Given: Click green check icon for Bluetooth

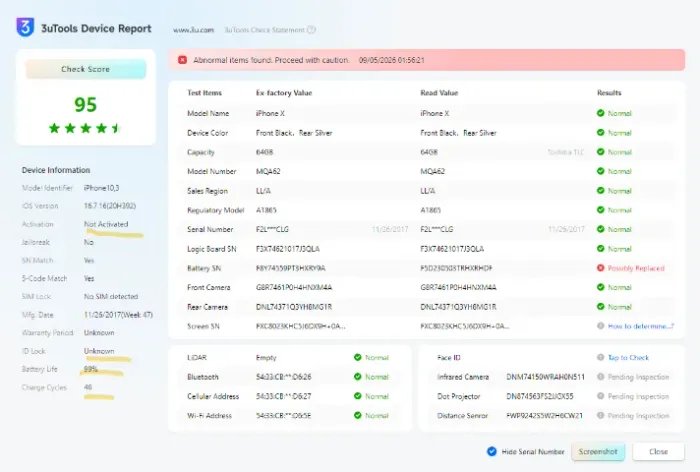Looking at the screenshot, I should (x=358, y=377).
